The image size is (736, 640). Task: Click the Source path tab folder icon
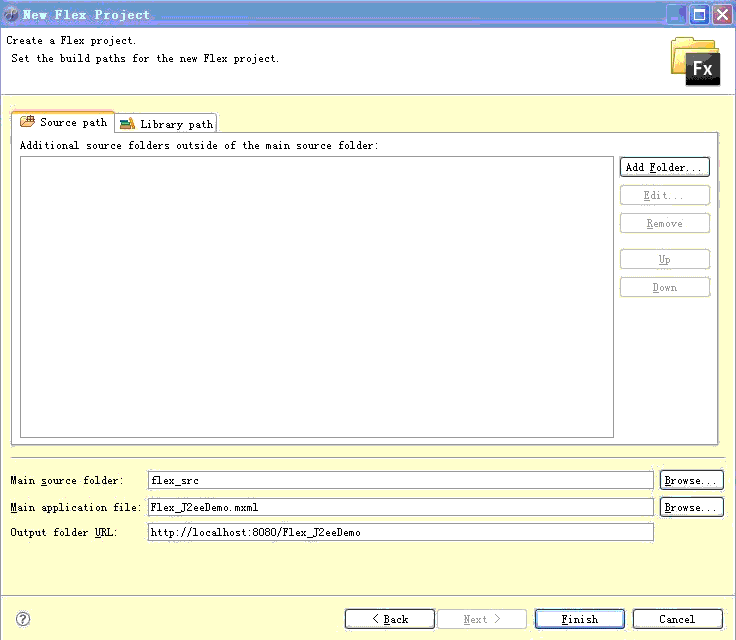tap(27, 122)
